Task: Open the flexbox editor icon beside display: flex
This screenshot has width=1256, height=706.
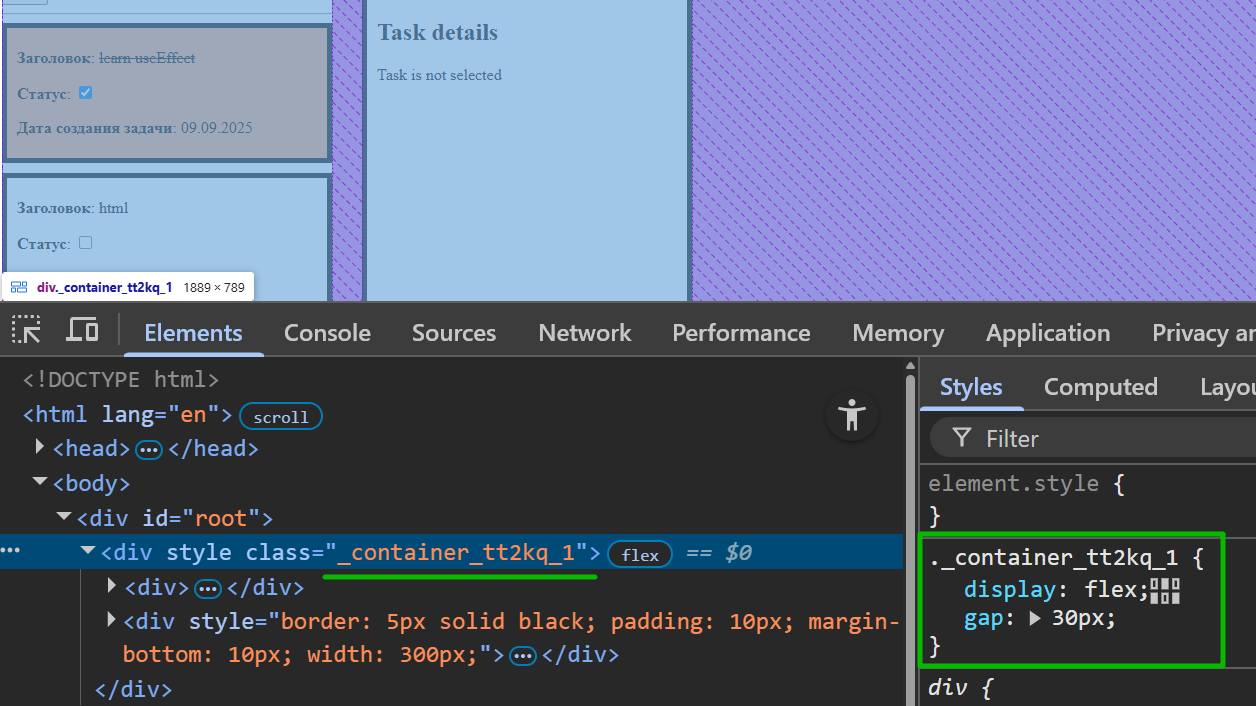Action: point(1165,591)
